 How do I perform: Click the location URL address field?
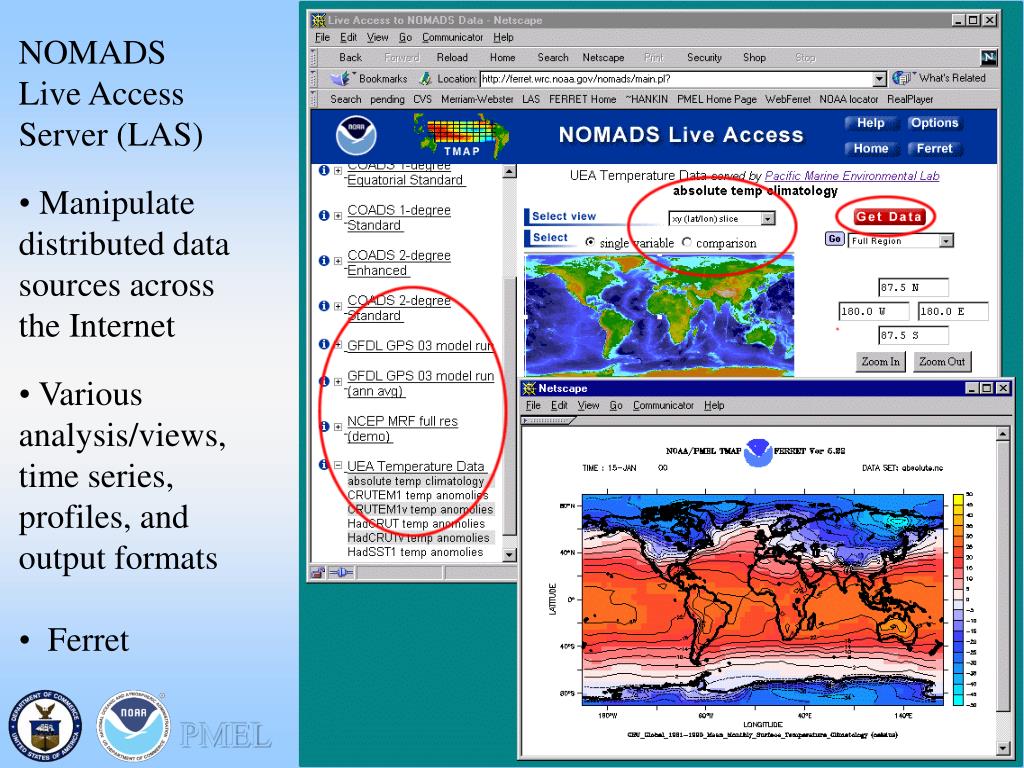[x=676, y=79]
